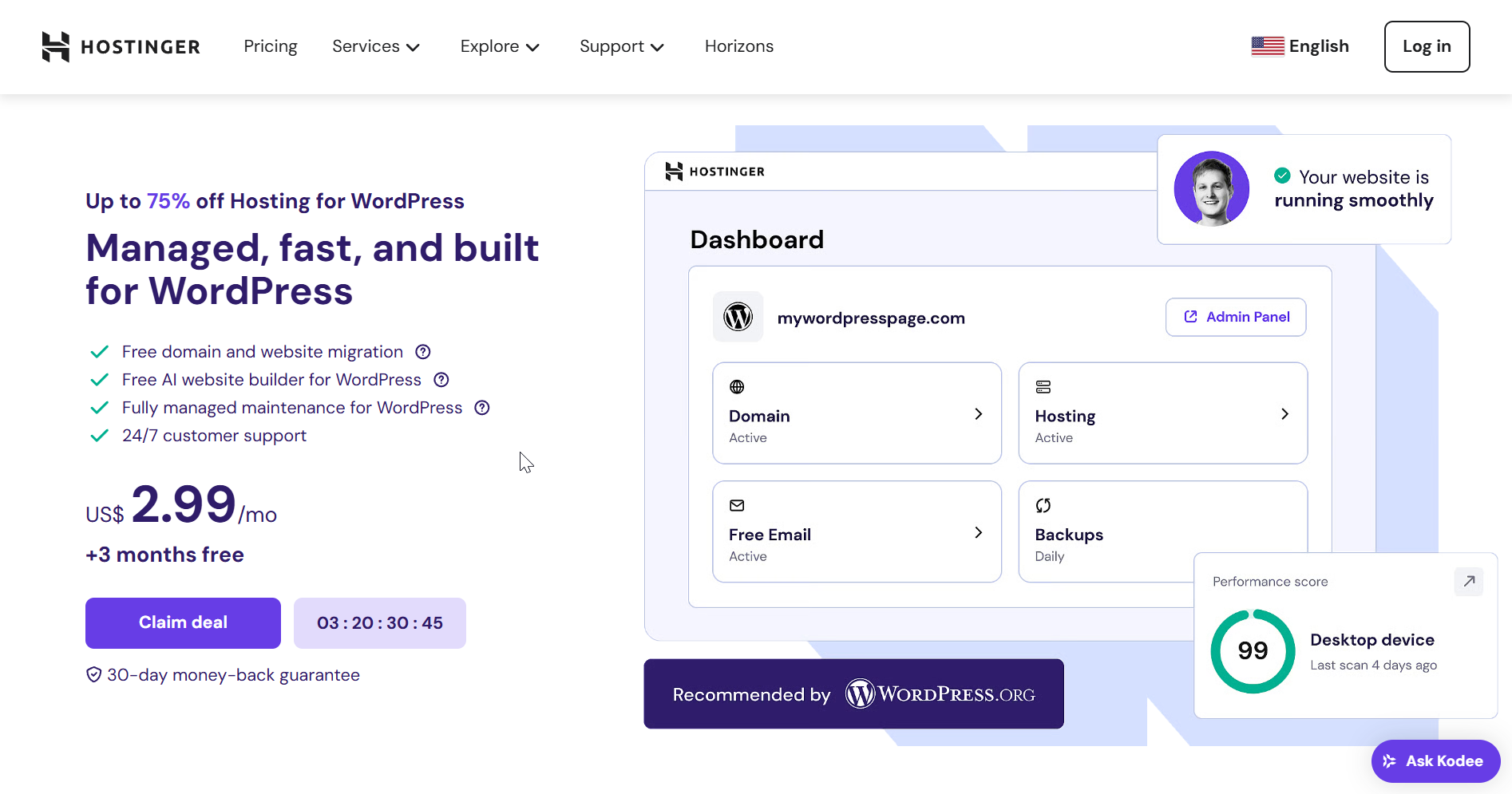
Task: Click the shield icon by money-back guarantee
Action: pyautogui.click(x=93, y=675)
